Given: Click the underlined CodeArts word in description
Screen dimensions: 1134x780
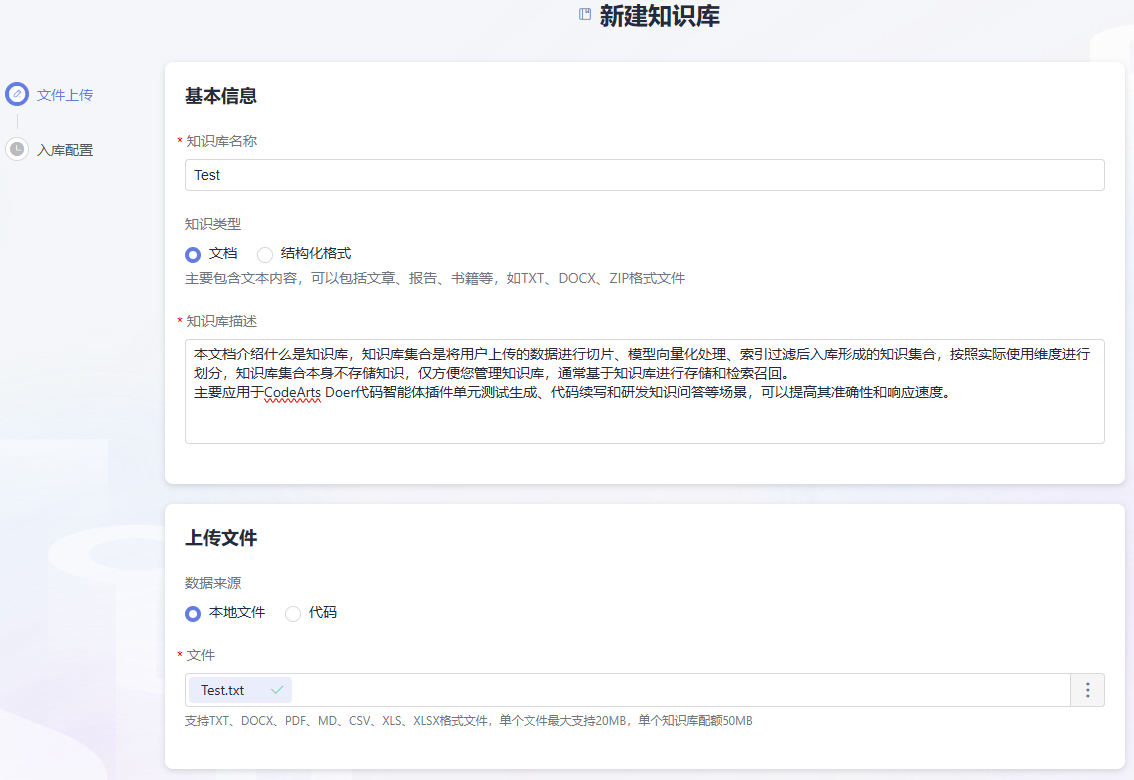Looking at the screenshot, I should tap(292, 392).
